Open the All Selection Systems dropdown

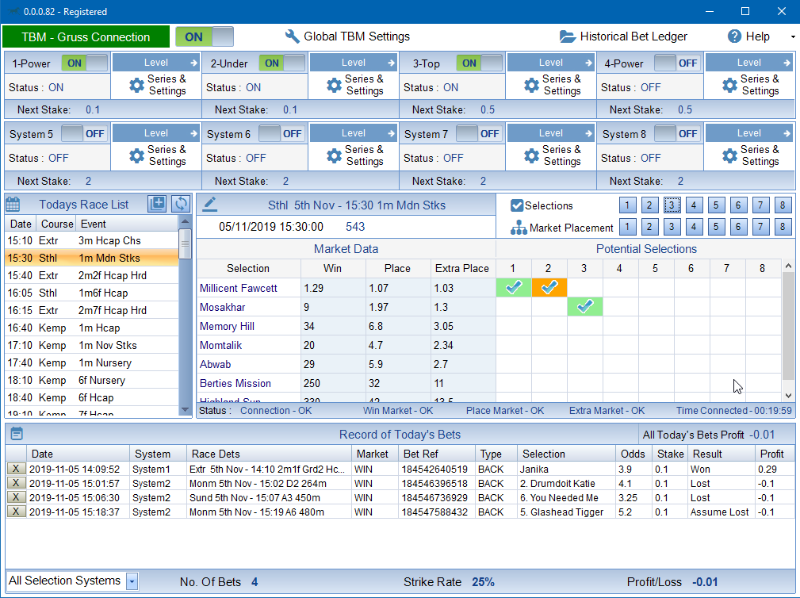[x=132, y=581]
